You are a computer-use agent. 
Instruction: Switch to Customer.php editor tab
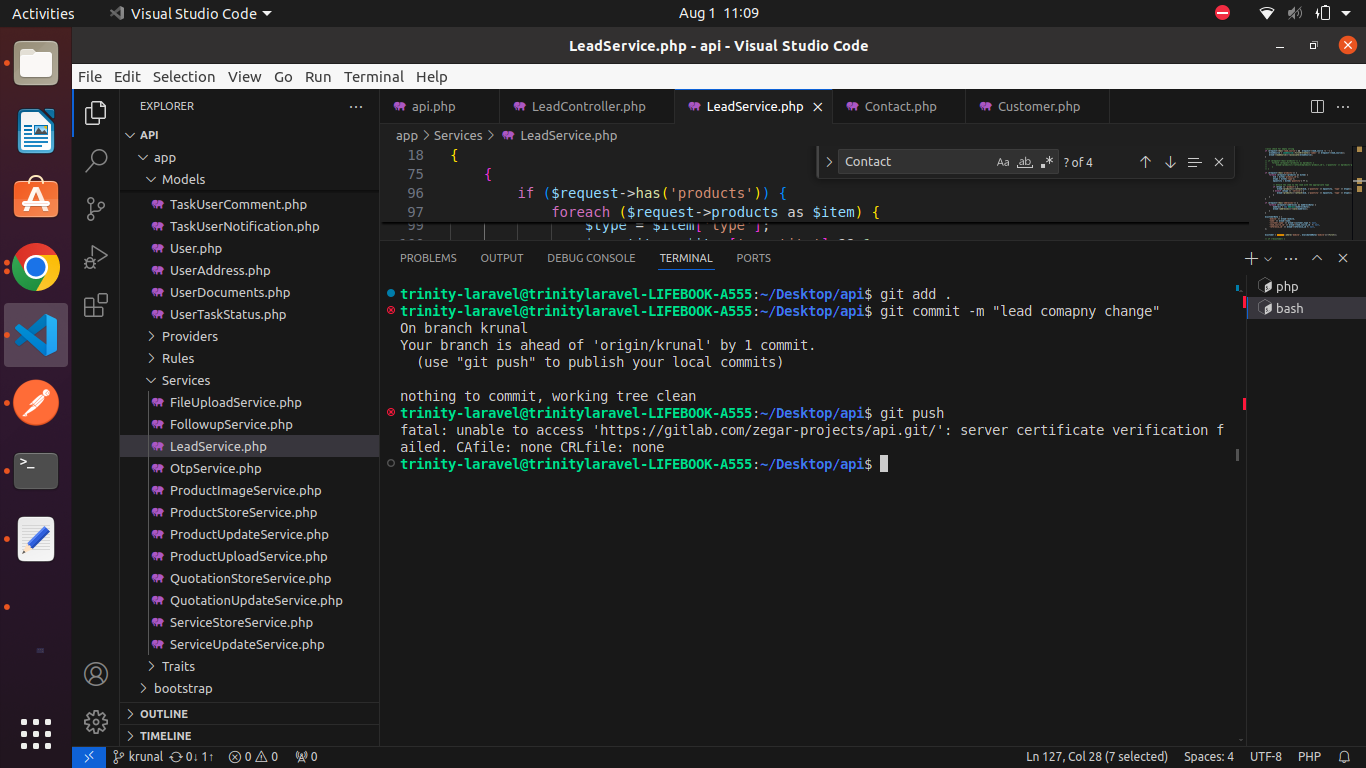coord(1037,107)
